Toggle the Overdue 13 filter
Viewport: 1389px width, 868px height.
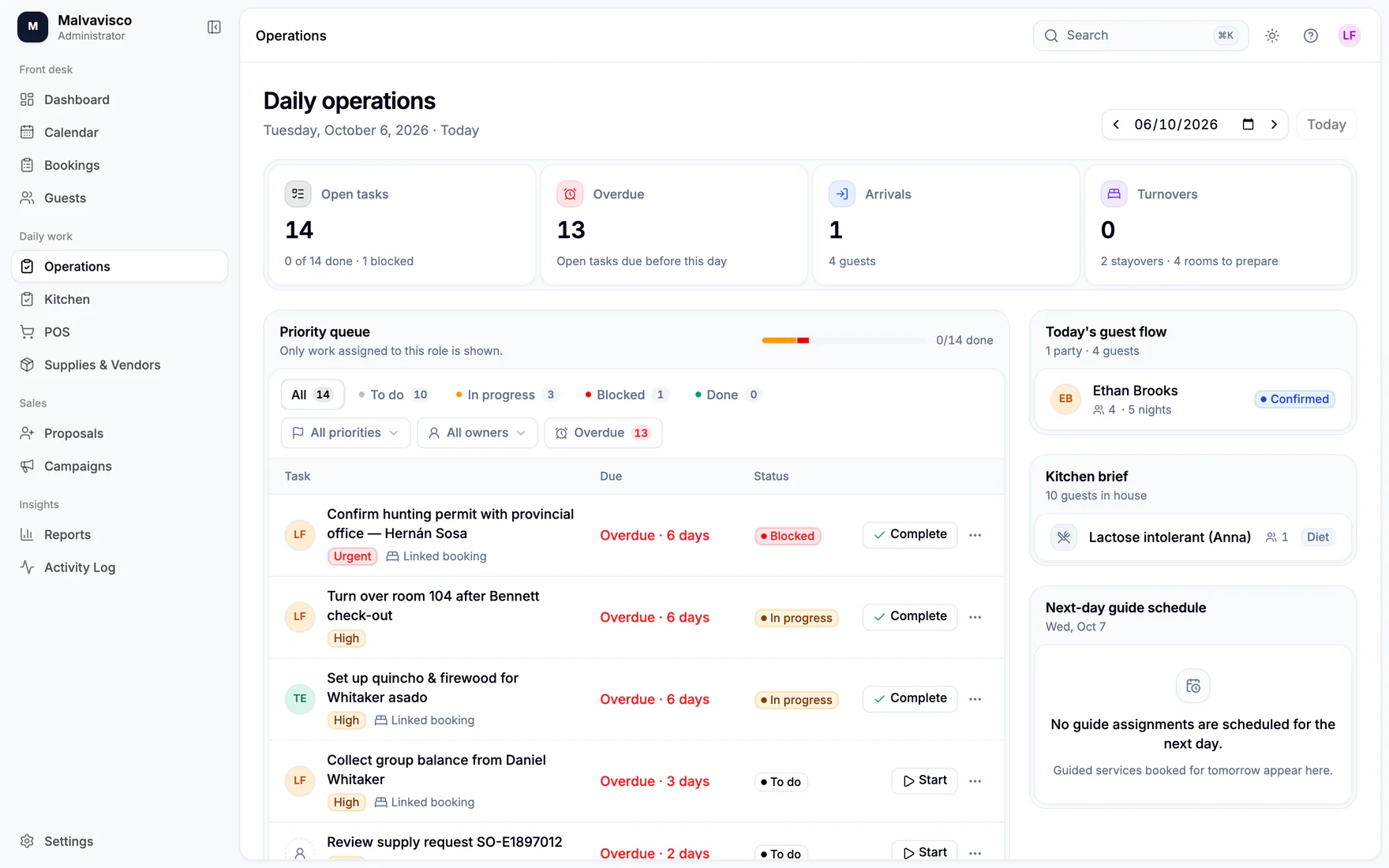603,432
